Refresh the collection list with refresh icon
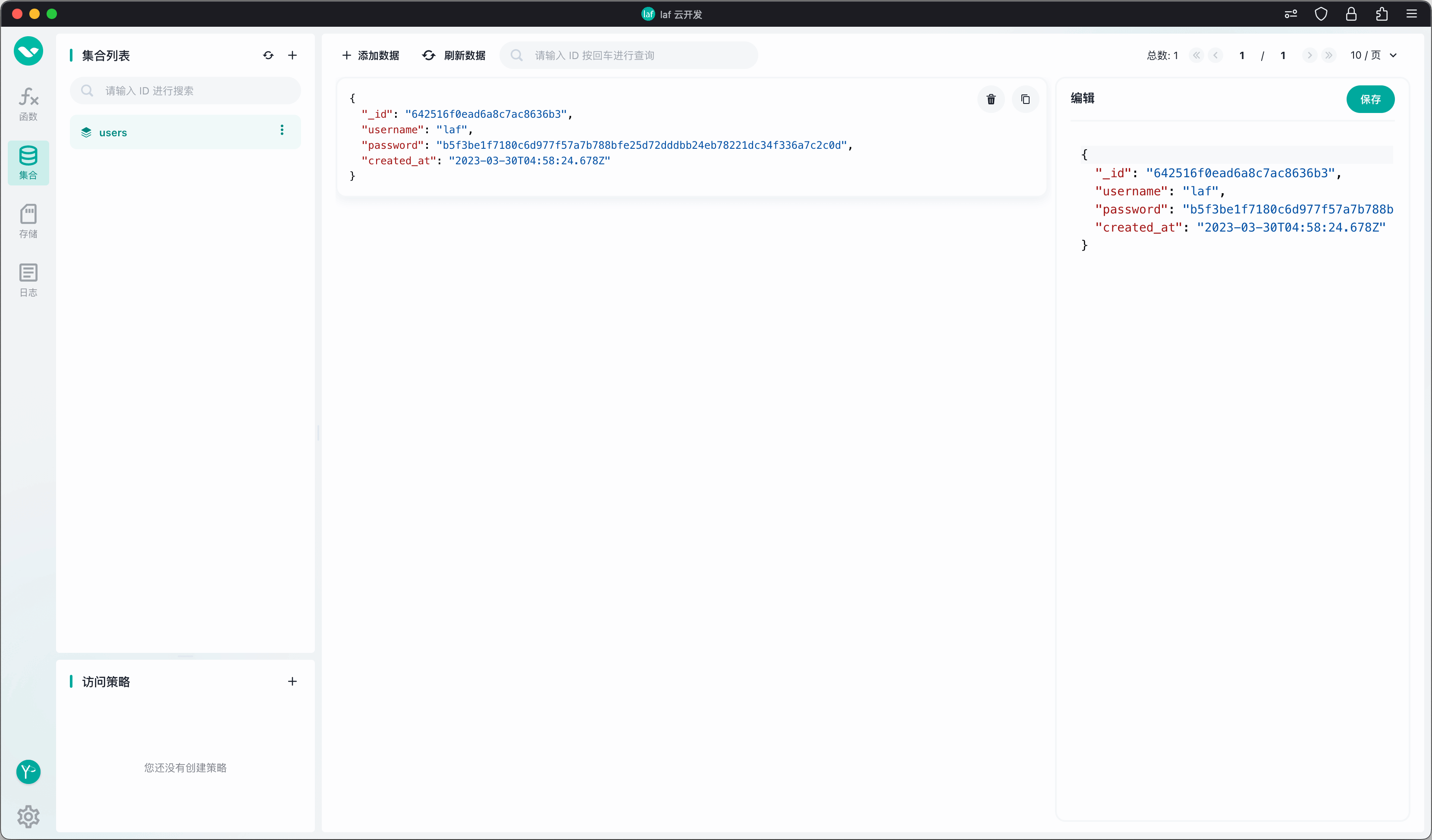Image resolution: width=1432 pixels, height=840 pixels. coord(268,55)
